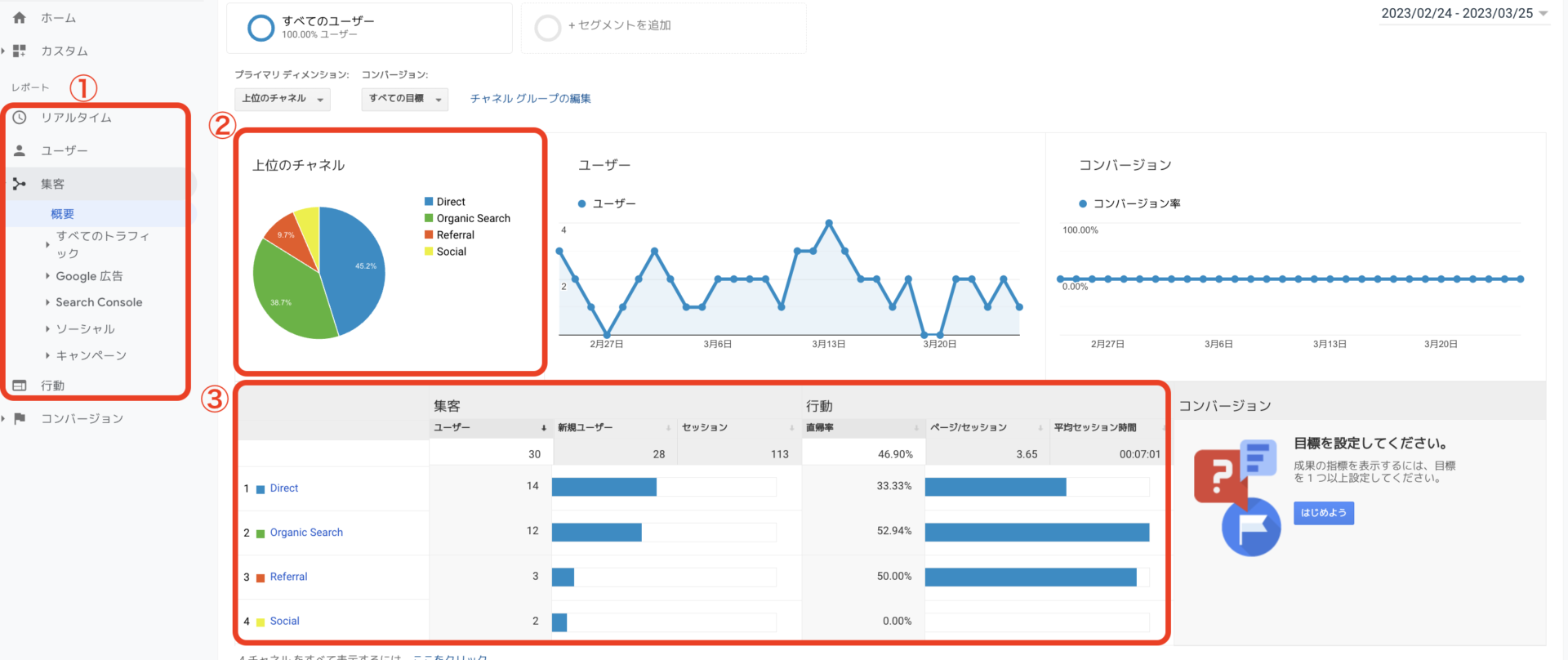
Task: Expand the カスタム section arrow
Action: coord(4,51)
